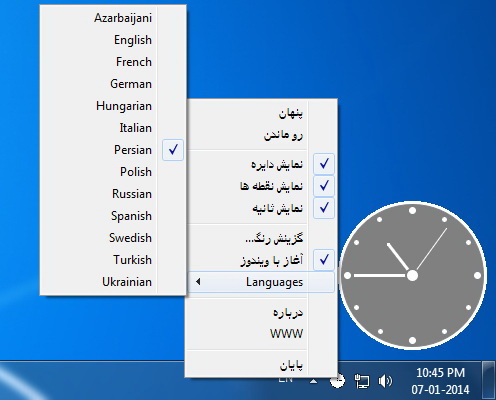Image resolution: width=496 pixels, height=400 pixels.
Task: Toggle آغاز با ویندوز (start with Windows)
Action: [x=261, y=260]
